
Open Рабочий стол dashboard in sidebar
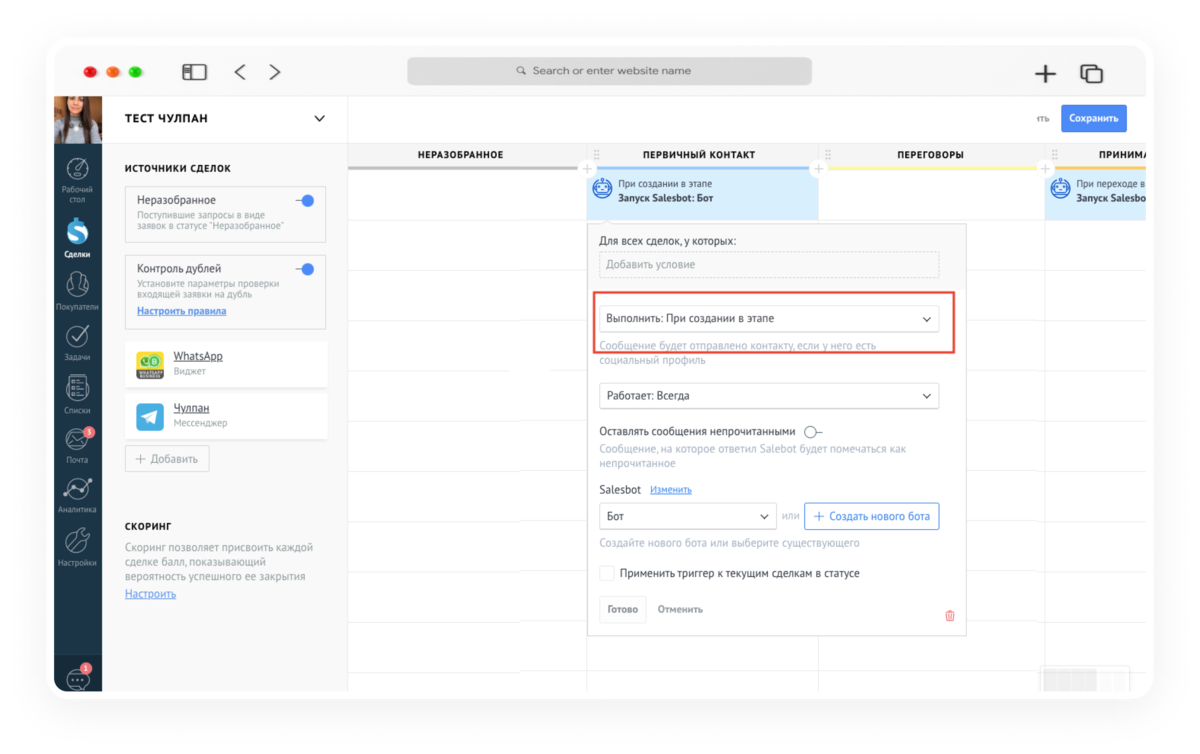pos(77,179)
